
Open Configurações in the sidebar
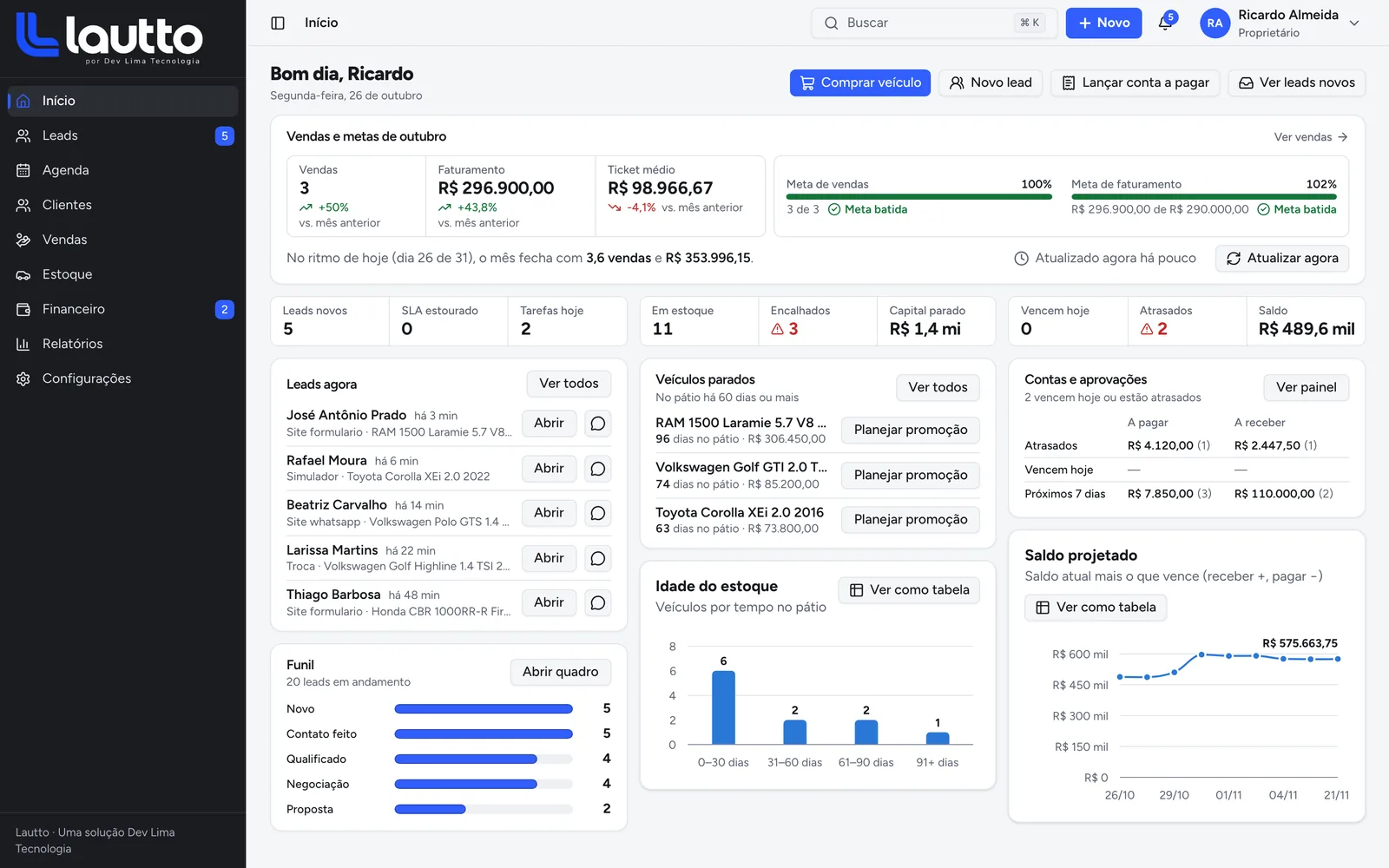(123, 378)
